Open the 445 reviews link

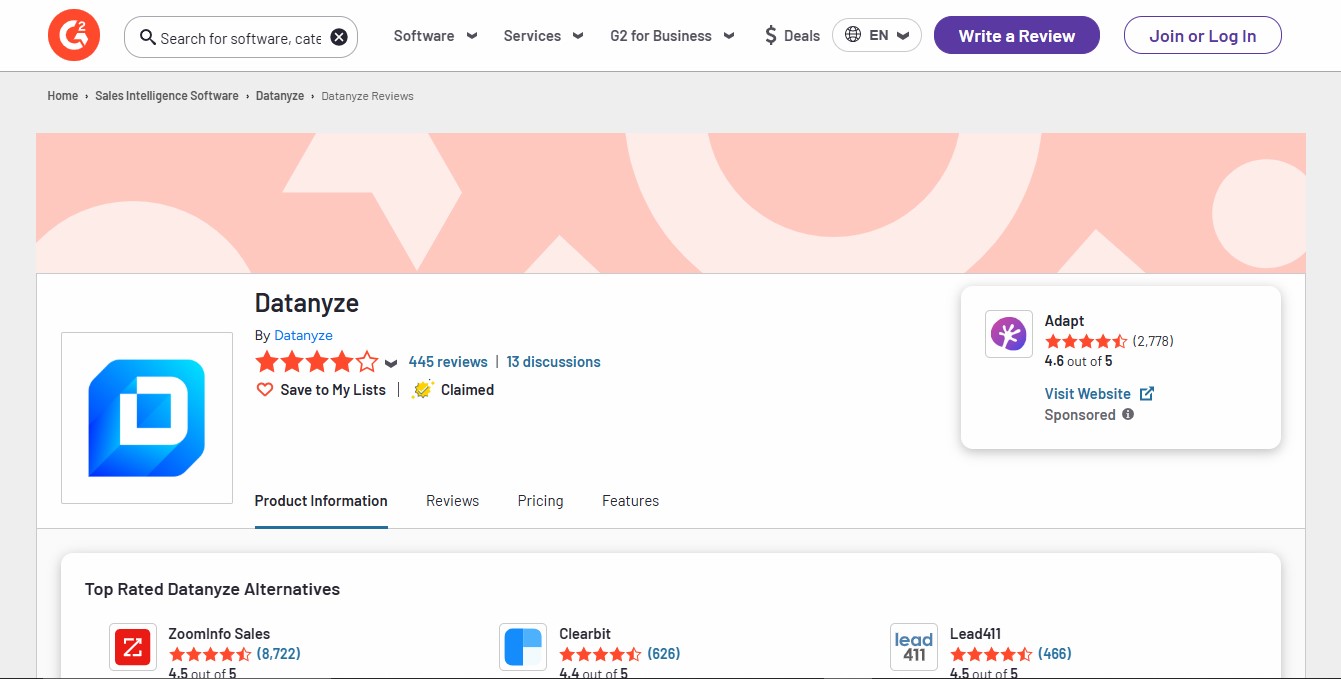(x=448, y=362)
